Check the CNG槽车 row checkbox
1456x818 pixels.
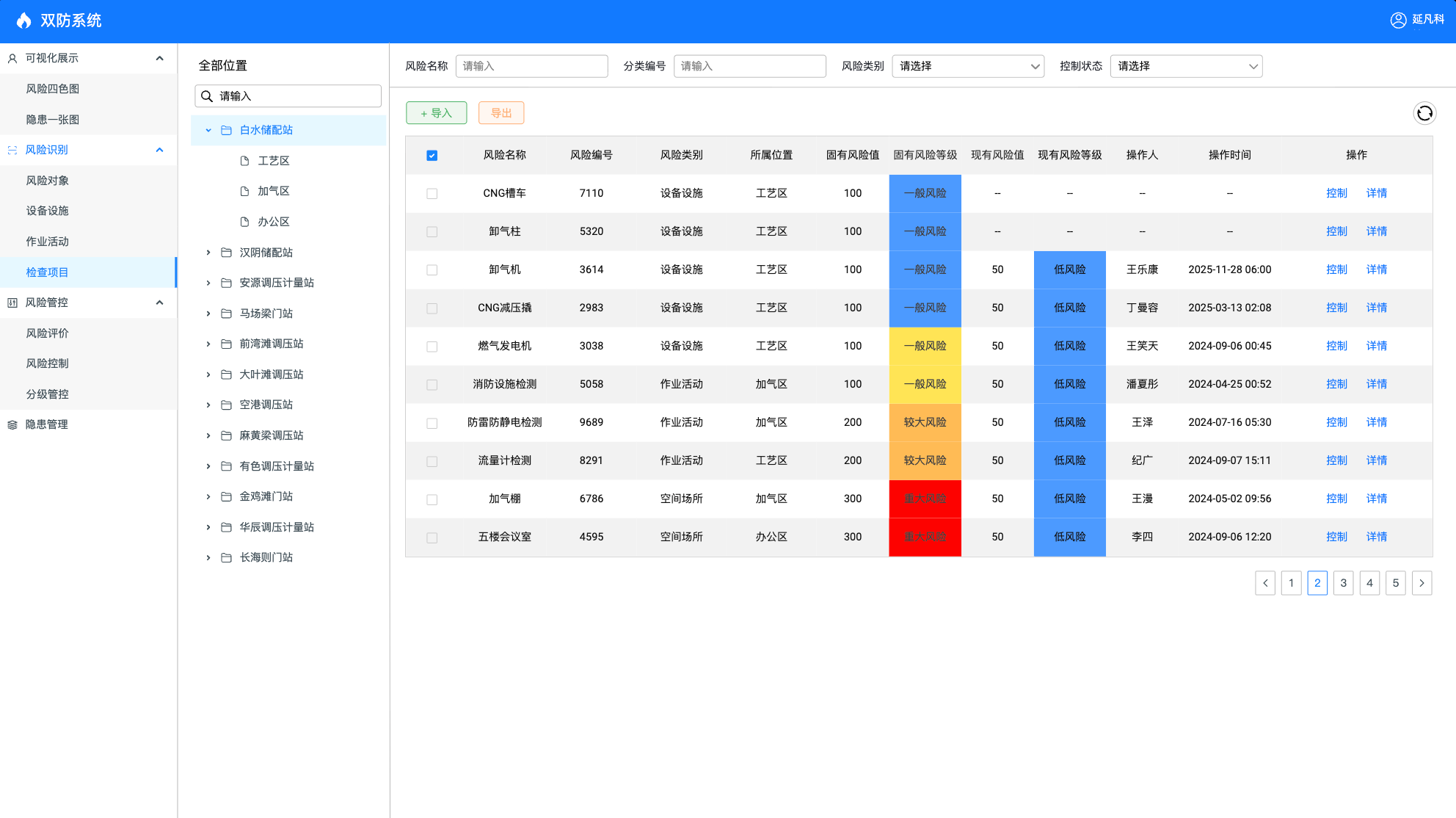pos(432,194)
